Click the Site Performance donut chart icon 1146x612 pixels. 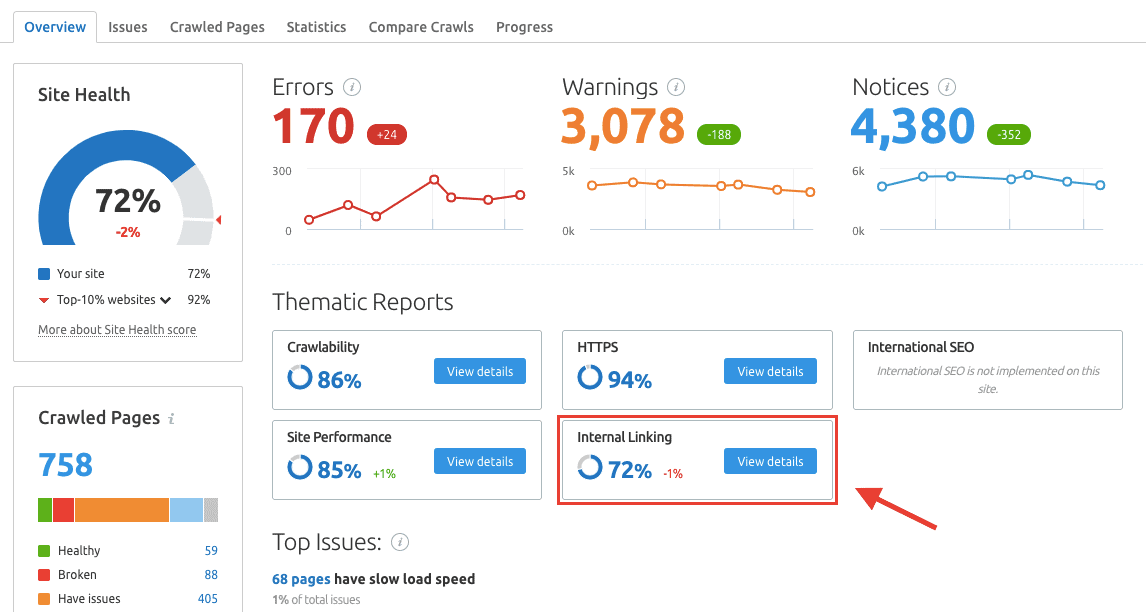[299, 468]
